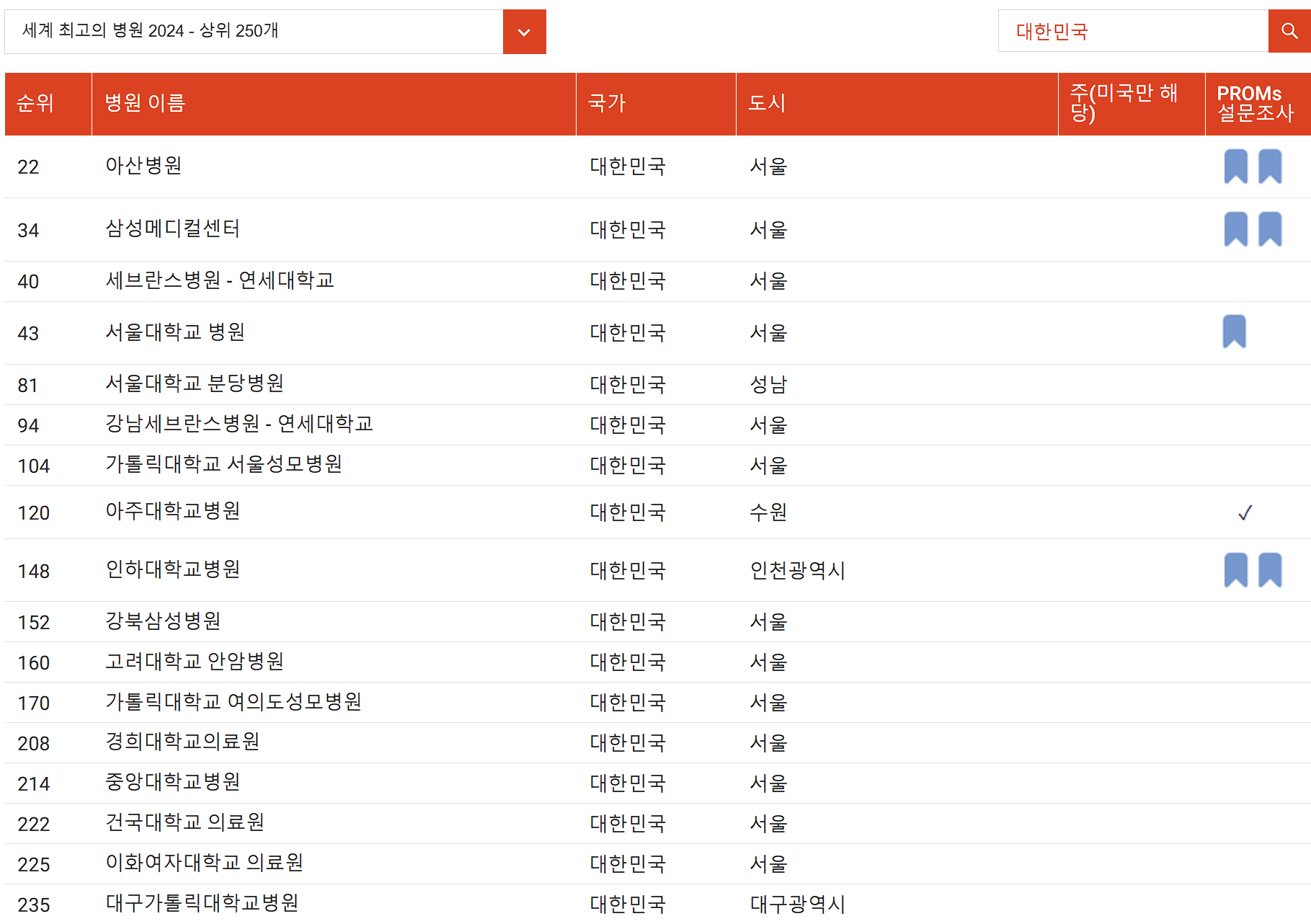Open the 강북삼성병원 entry
Image resolution: width=1311 pixels, height=924 pixels.
click(x=161, y=621)
